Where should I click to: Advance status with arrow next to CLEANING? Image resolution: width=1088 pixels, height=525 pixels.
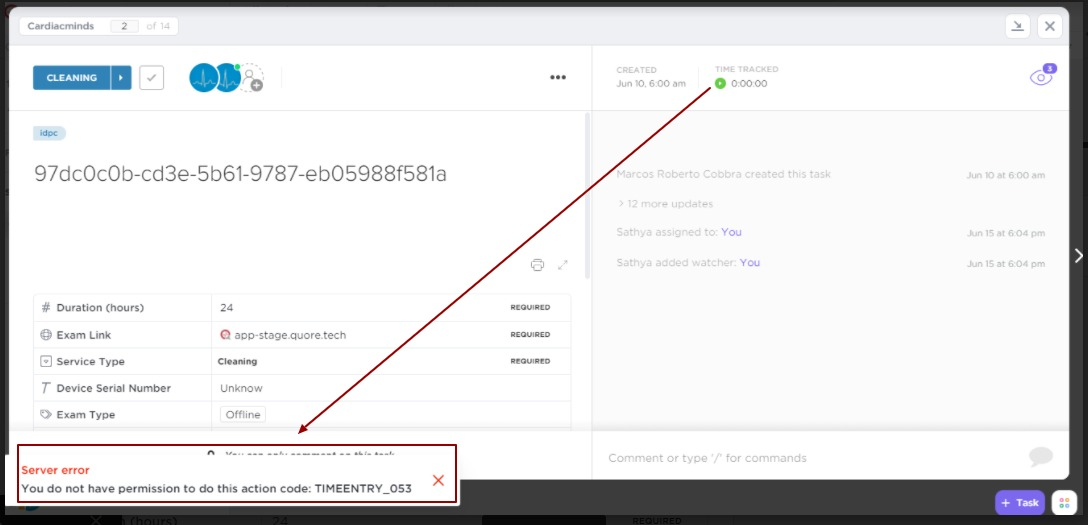pos(121,78)
